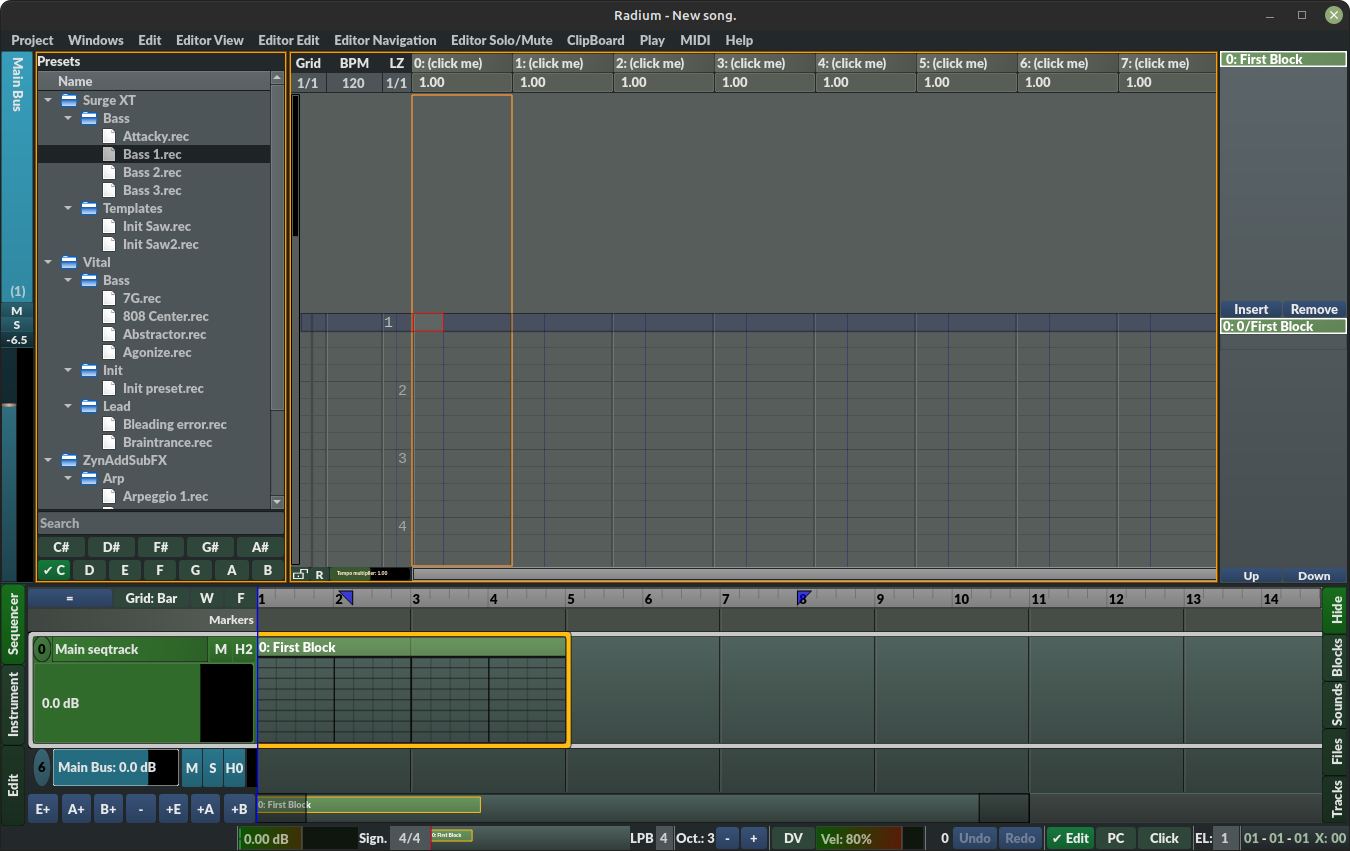The image size is (1350, 851).
Task: Open the Editor Navigation menu
Action: pos(385,40)
